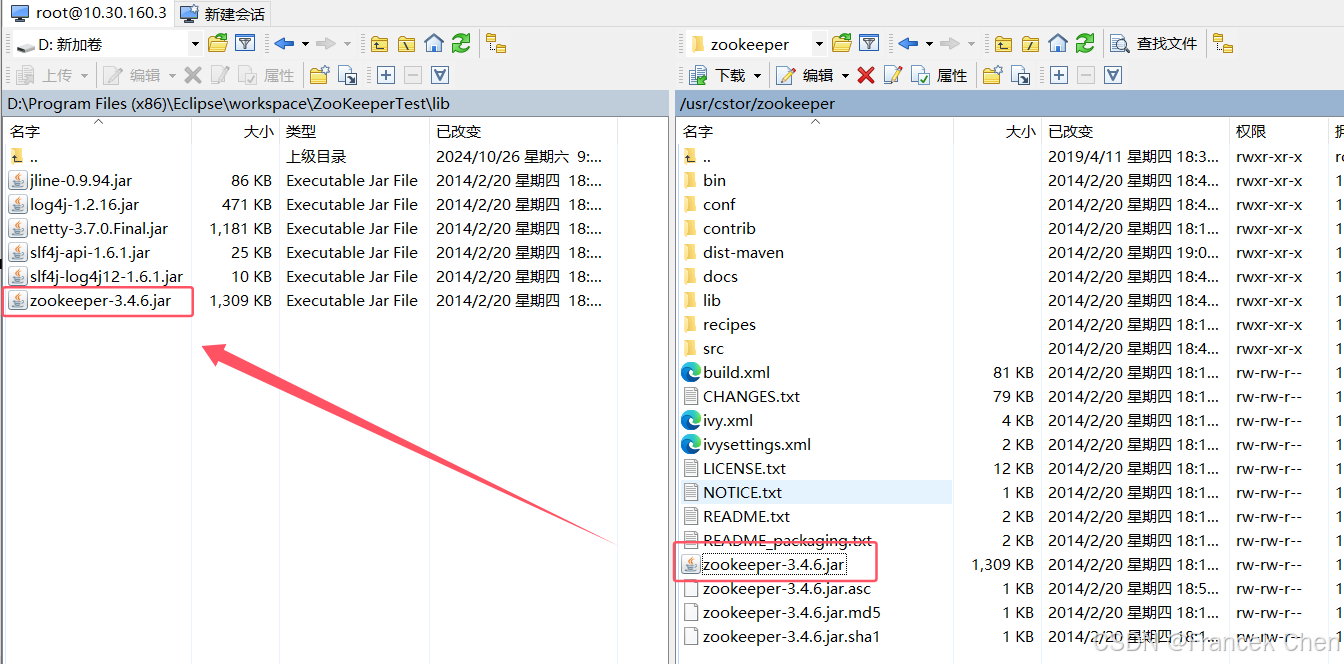The image size is (1344, 664).
Task: Refresh the remote panel listing
Action: [1085, 43]
